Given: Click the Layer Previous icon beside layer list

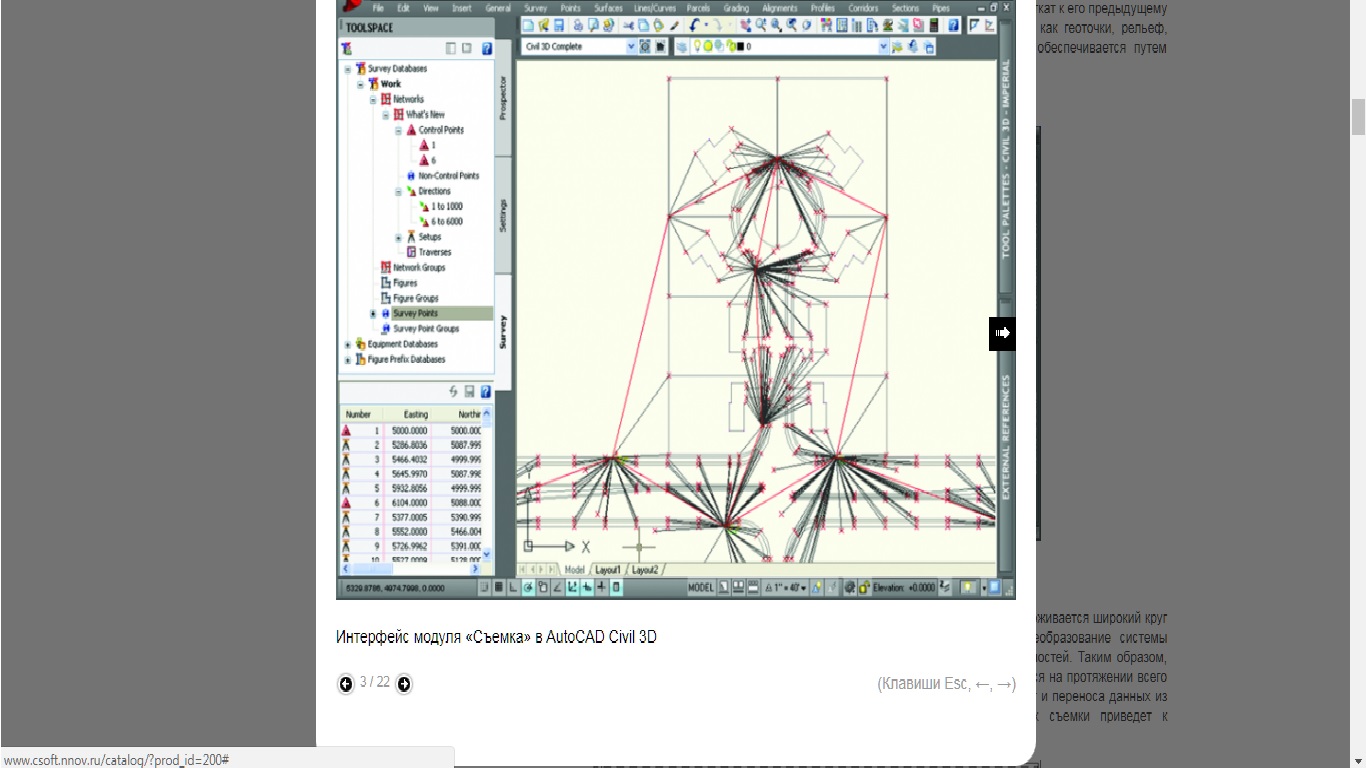Looking at the screenshot, I should (x=912, y=46).
